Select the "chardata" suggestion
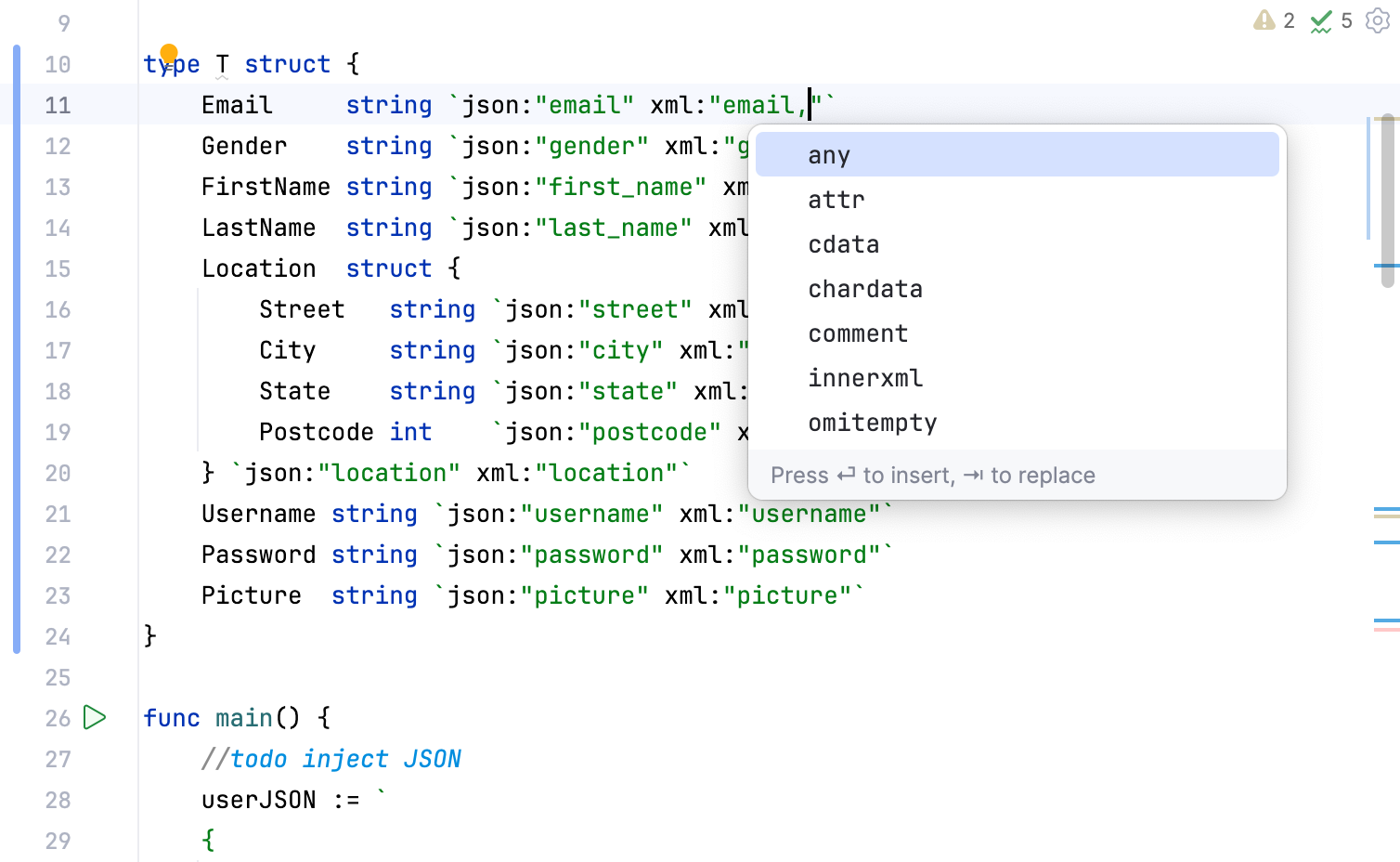Image resolution: width=1400 pixels, height=862 pixels. coord(865,288)
